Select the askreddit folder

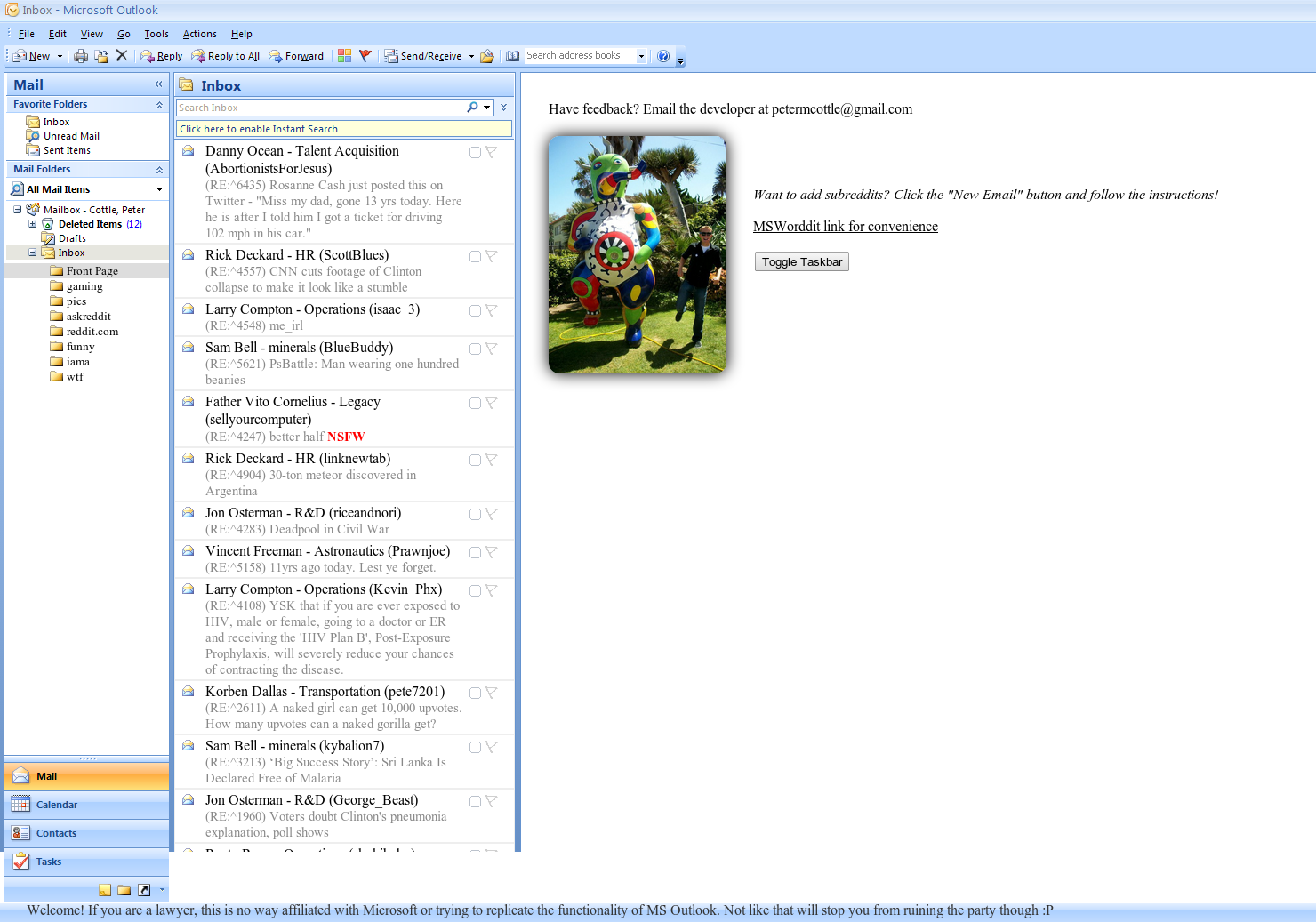pyautogui.click(x=88, y=317)
